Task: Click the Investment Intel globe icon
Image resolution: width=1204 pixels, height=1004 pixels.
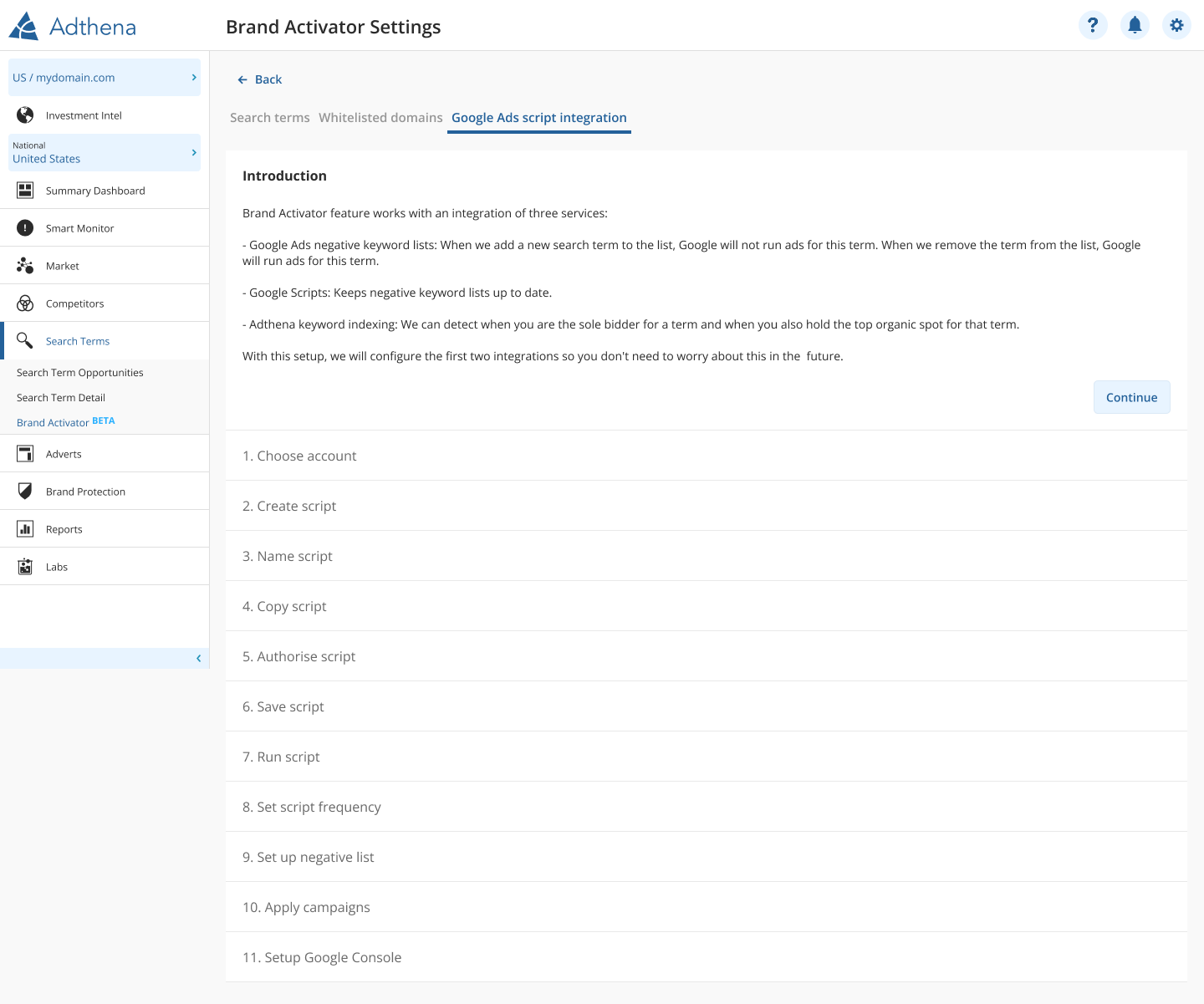Action: (25, 115)
